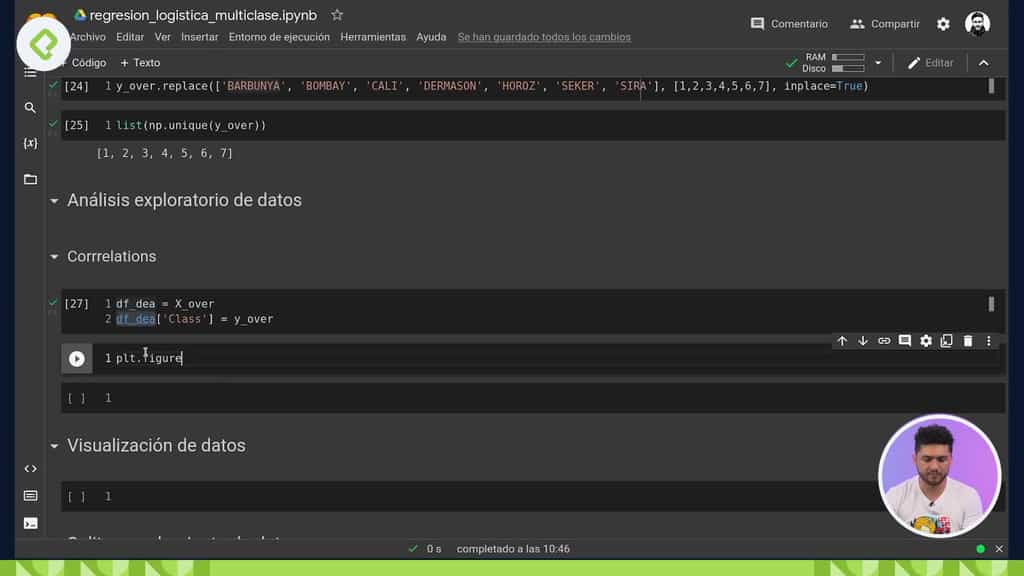Add a comment to the cell
1024x576 pixels.
click(x=905, y=340)
